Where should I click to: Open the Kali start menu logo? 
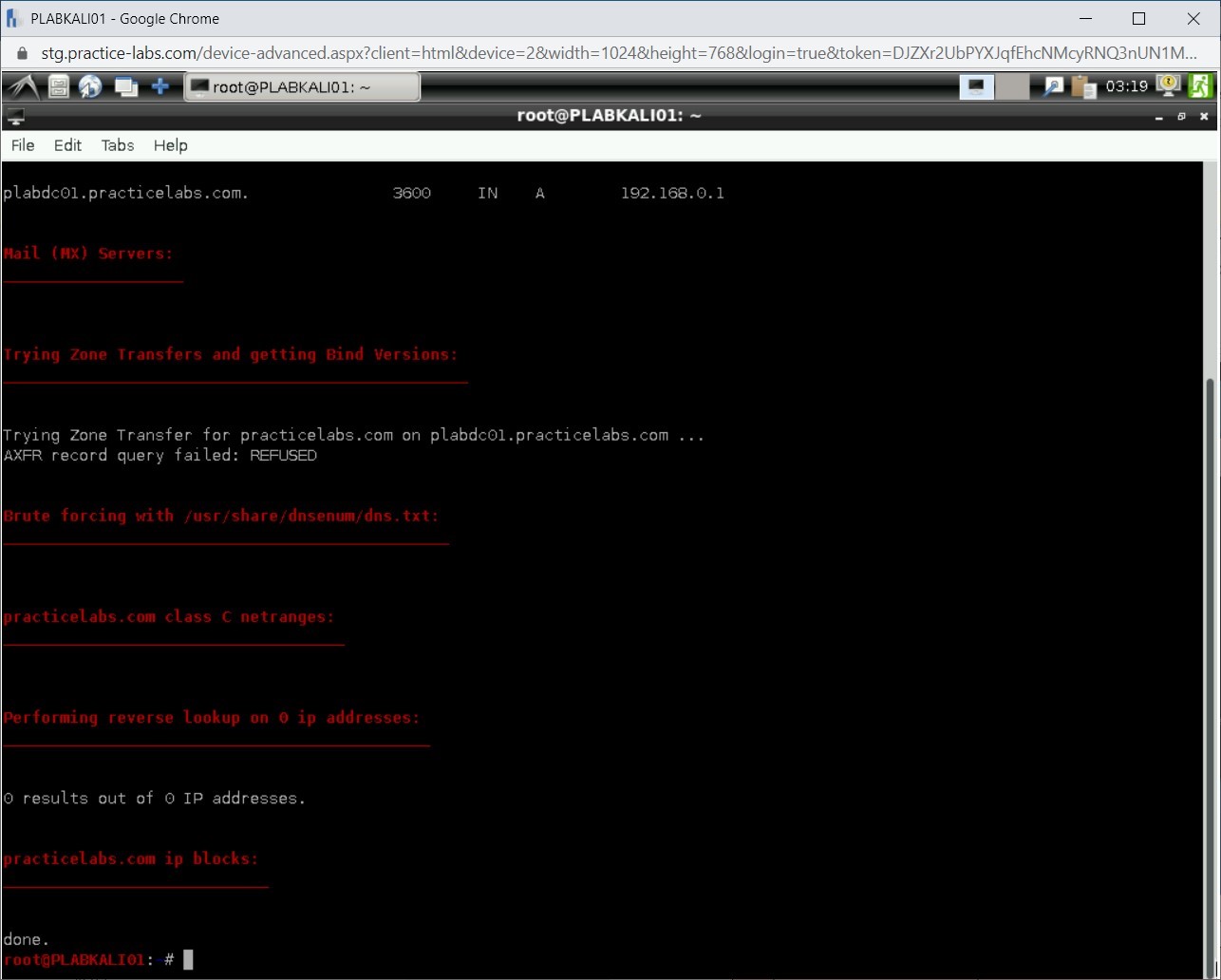23,87
